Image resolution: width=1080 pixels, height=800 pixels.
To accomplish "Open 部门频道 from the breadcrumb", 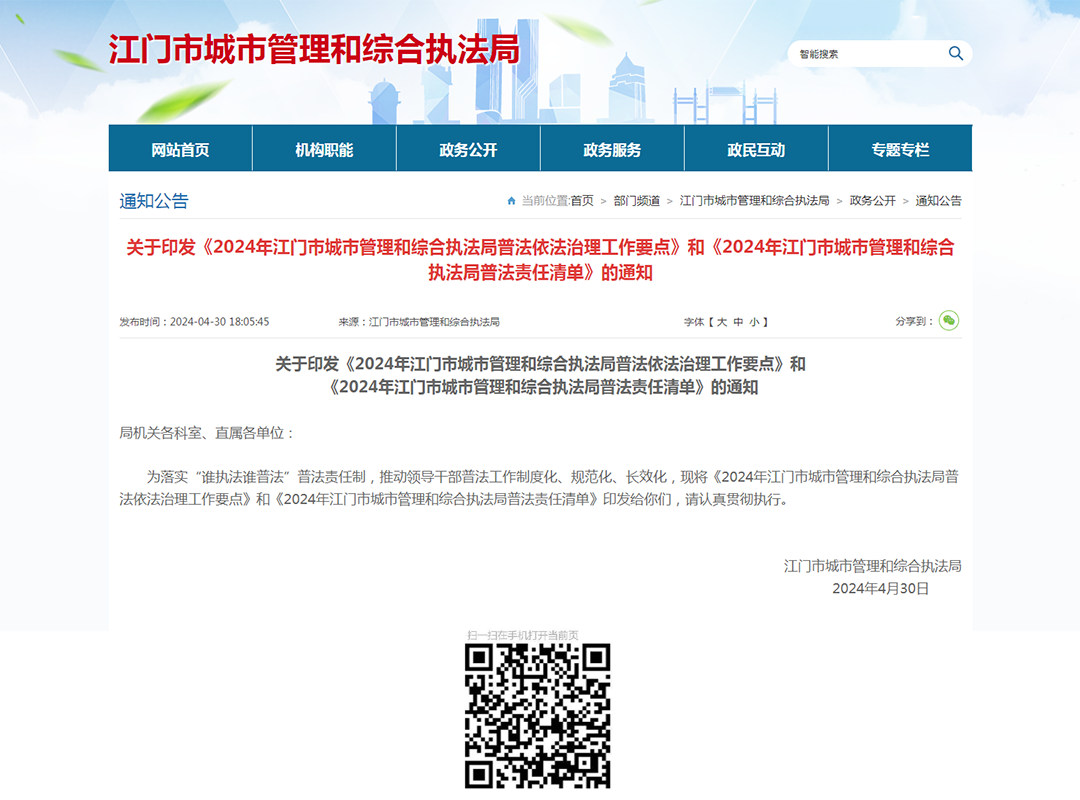I will tap(637, 200).
